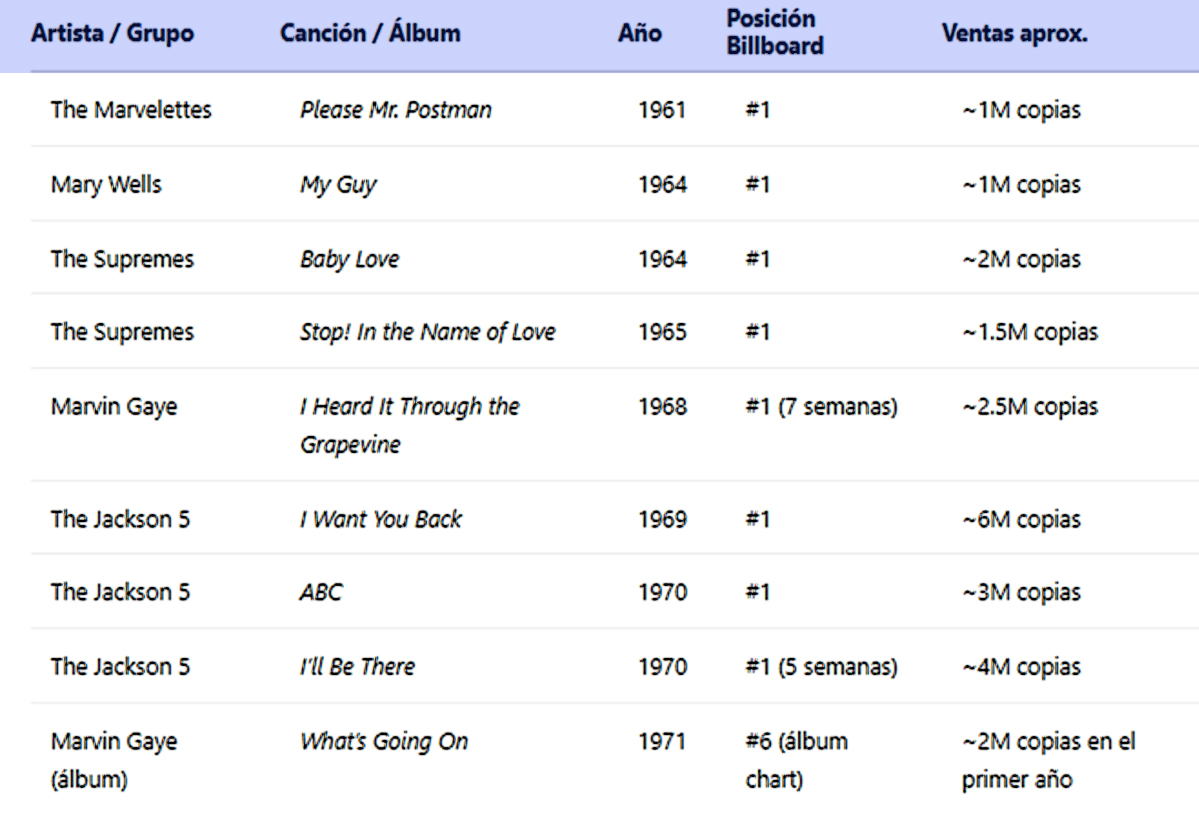Image resolution: width=1199 pixels, height=833 pixels.
Task: Click the #6 (álbum chart) cell
Action: pos(796,760)
